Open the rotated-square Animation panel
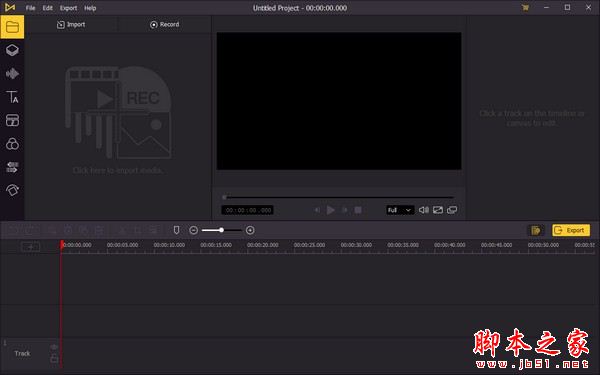 click(x=12, y=190)
